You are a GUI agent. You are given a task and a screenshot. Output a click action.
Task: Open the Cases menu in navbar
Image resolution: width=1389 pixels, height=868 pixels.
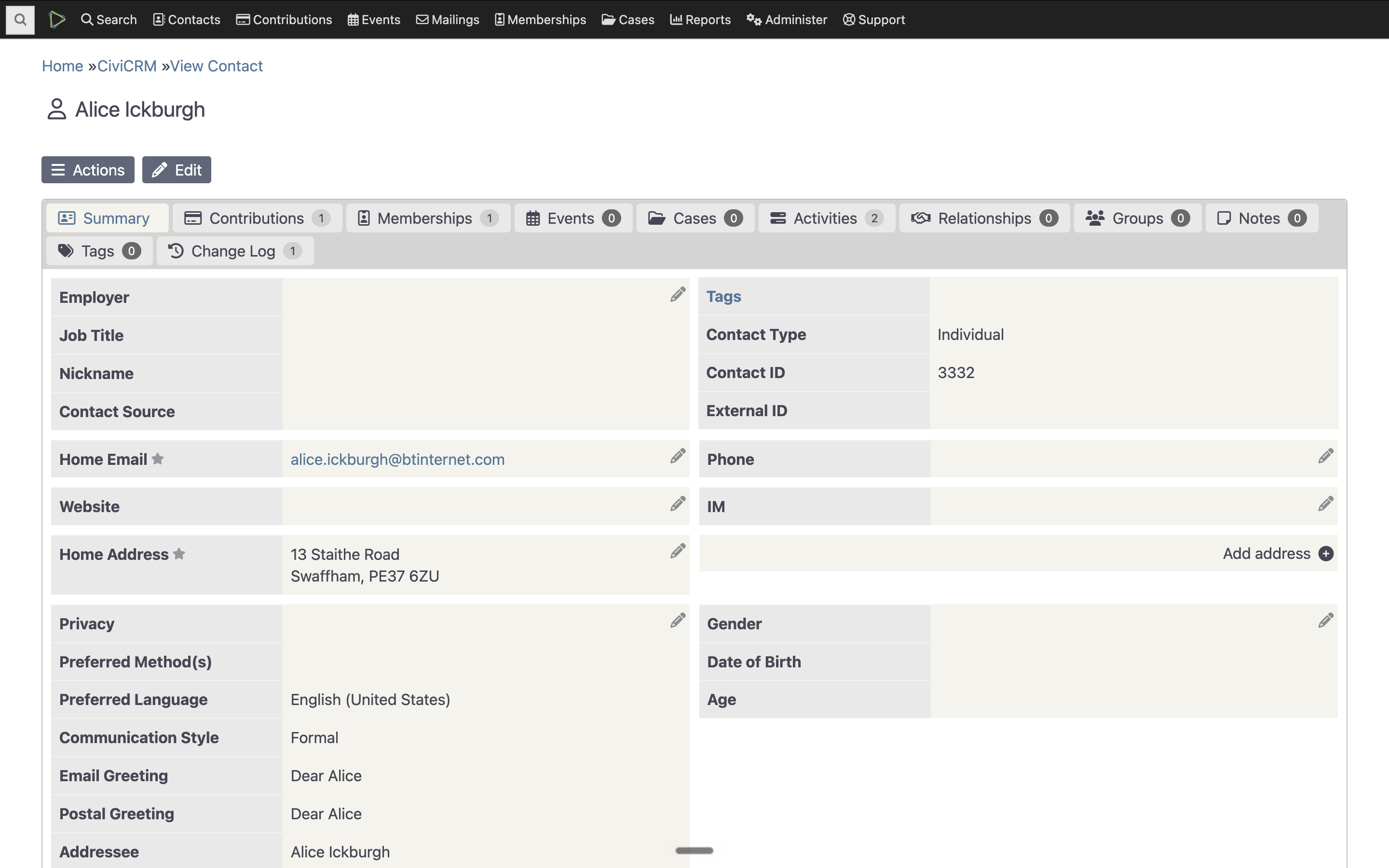pos(628,19)
